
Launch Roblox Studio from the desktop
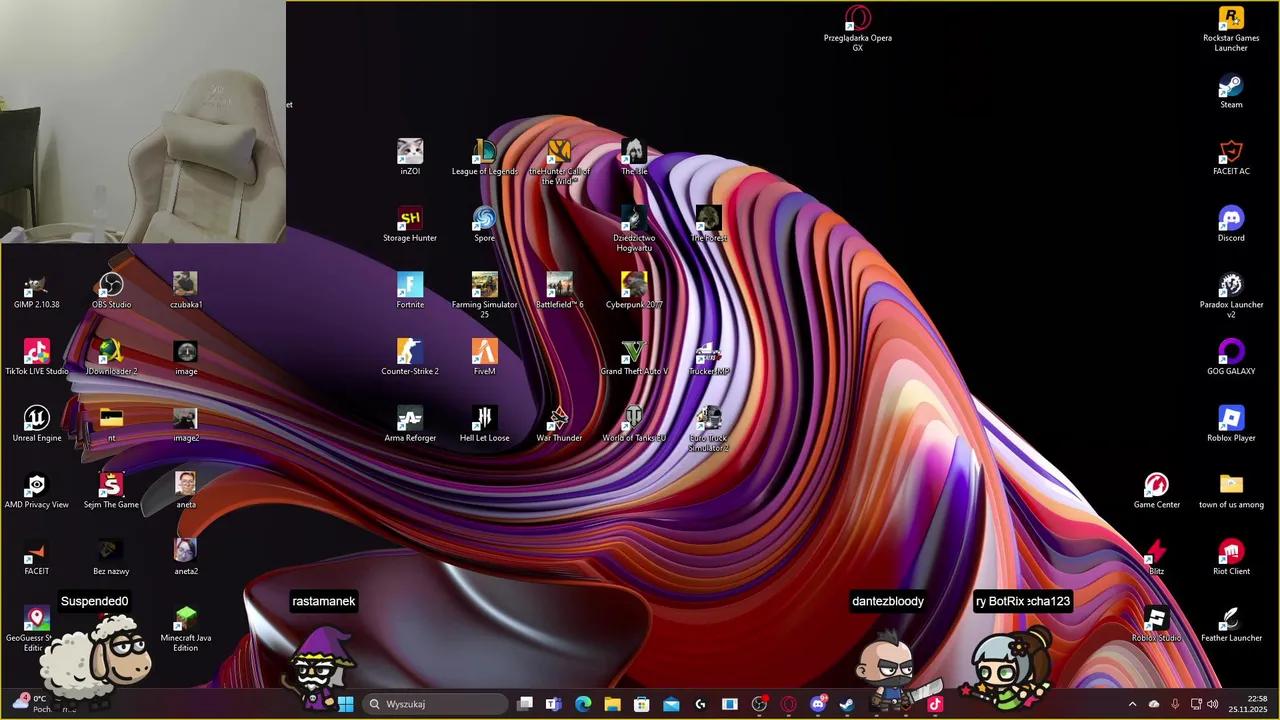tap(1157, 624)
